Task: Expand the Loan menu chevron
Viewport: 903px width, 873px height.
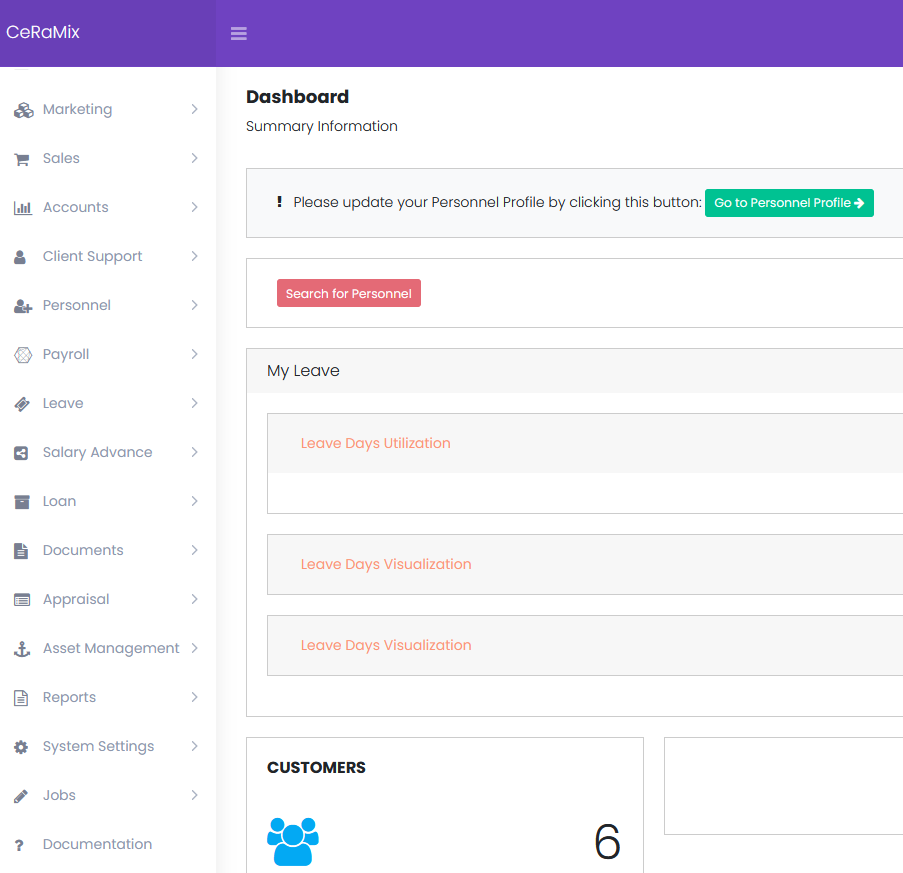Action: [x=195, y=501]
